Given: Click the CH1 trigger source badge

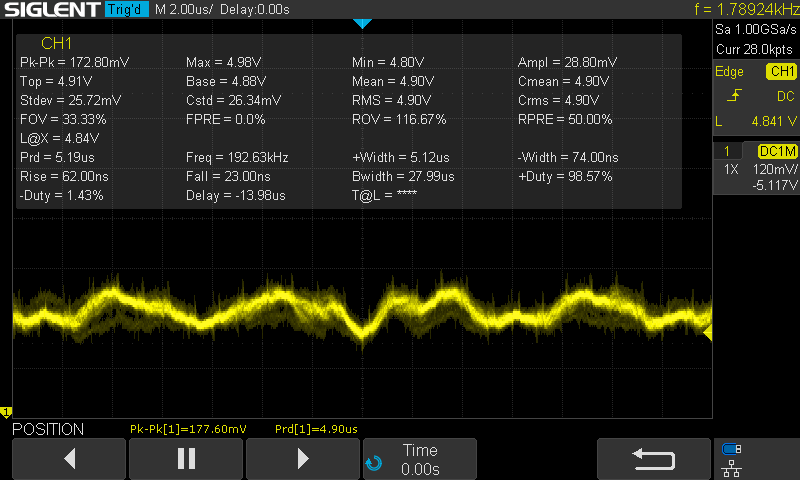Looking at the screenshot, I should click(x=782, y=71).
